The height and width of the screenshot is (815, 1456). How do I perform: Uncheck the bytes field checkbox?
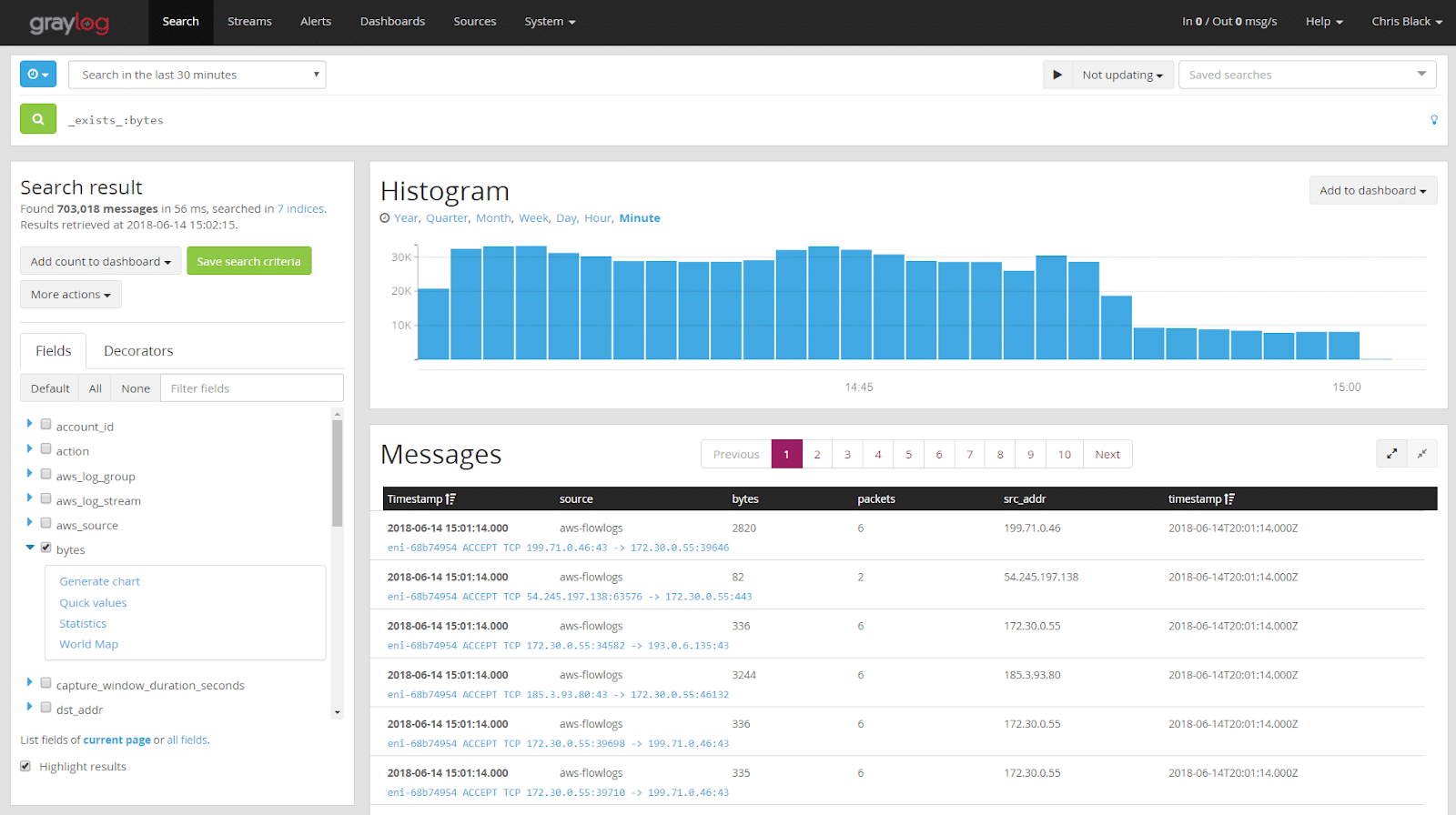45,548
